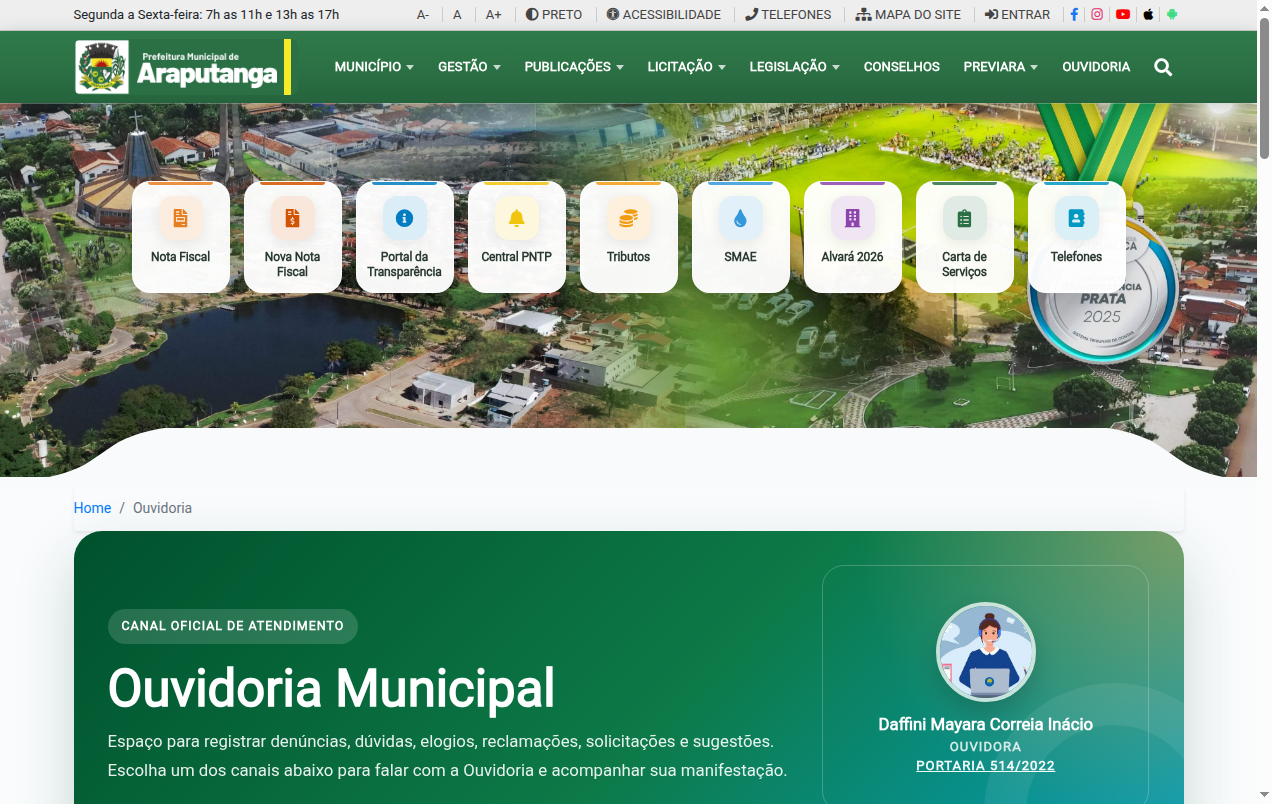The image size is (1272, 804).
Task: Open the Nova Nota Fiscal shortcut
Action: [293, 237]
